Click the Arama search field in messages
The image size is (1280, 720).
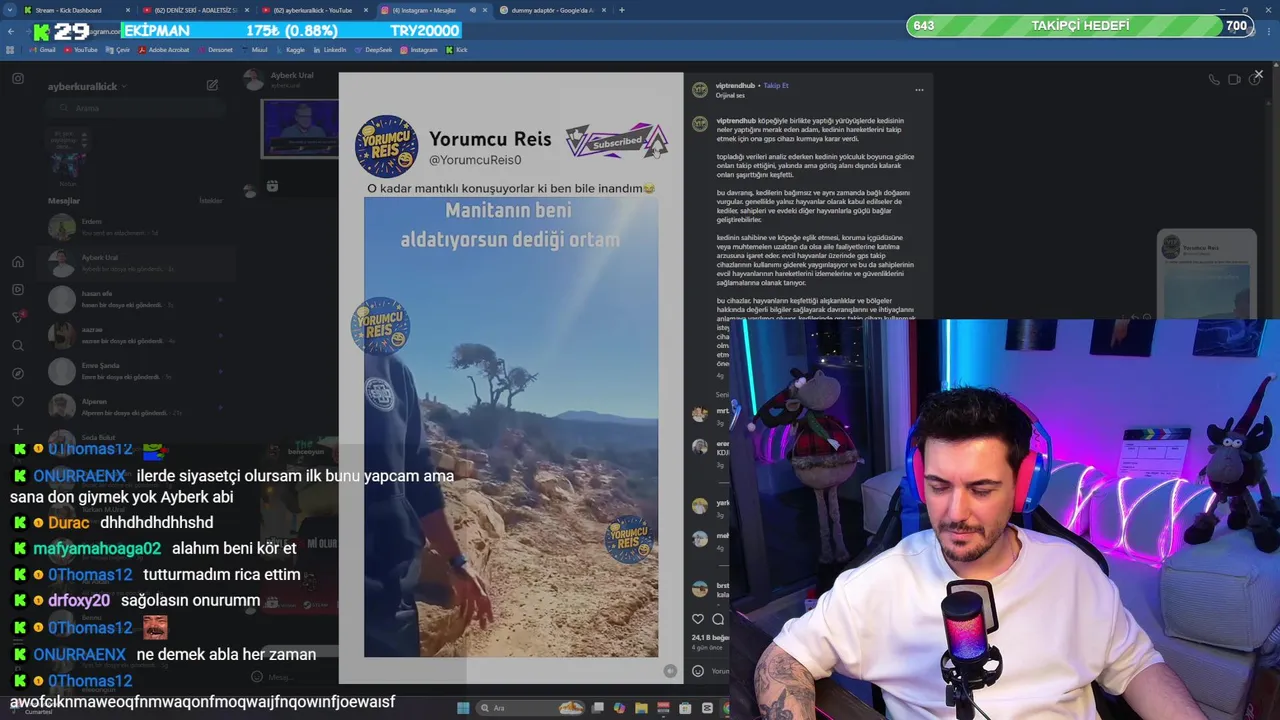coord(138,108)
